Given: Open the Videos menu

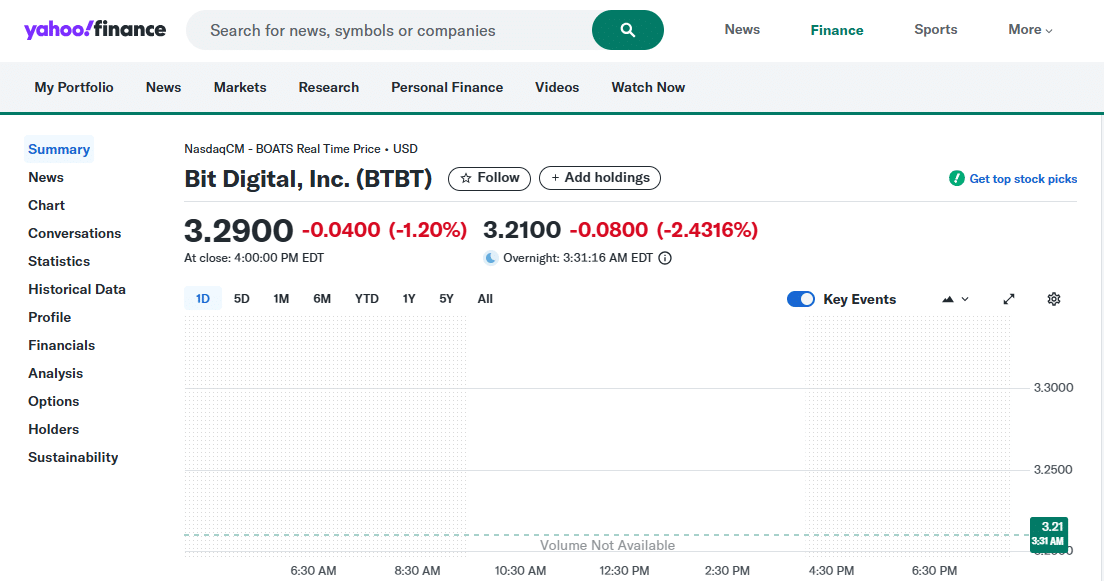Looking at the screenshot, I should click(x=557, y=87).
